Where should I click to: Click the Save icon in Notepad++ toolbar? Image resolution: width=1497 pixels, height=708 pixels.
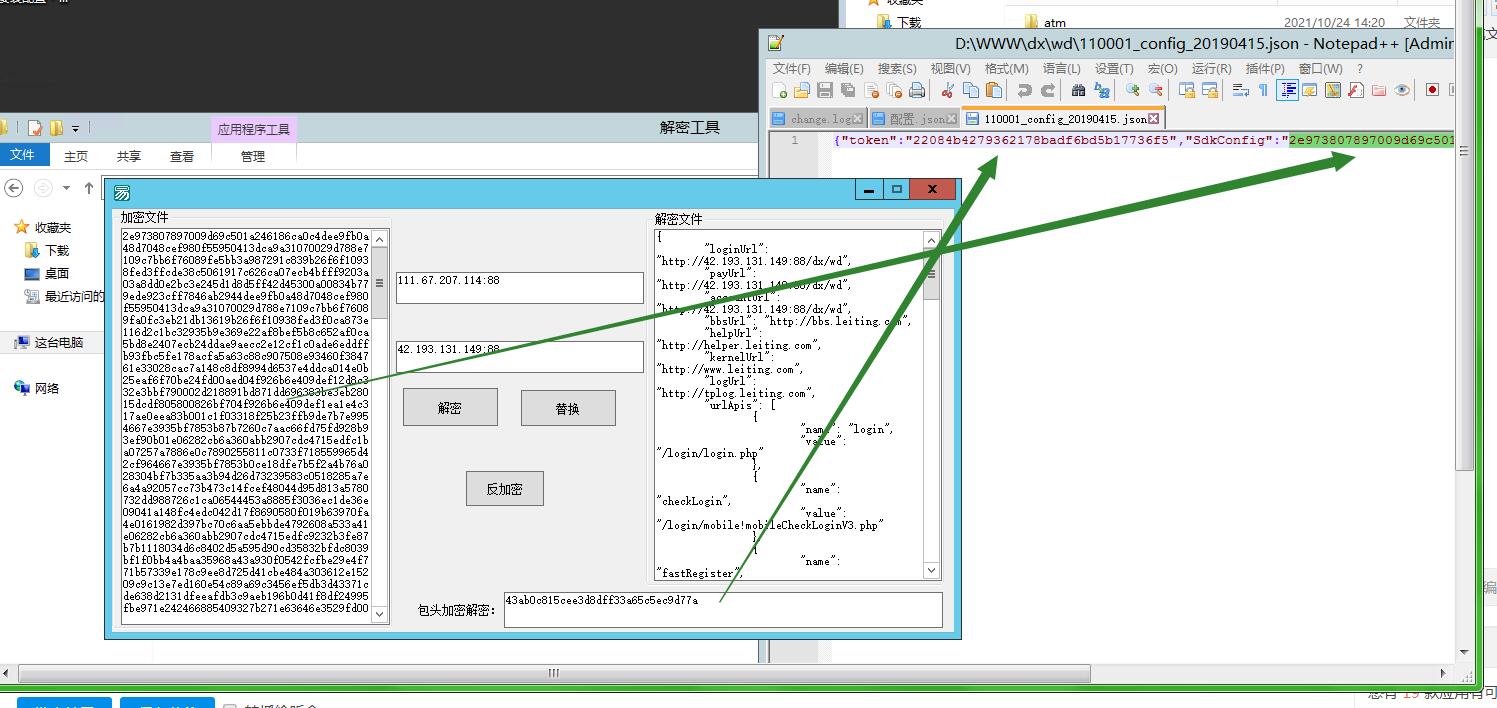click(825, 90)
